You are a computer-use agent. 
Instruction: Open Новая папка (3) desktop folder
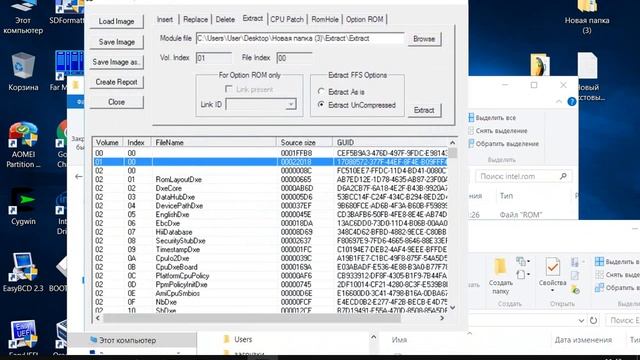pyautogui.click(x=587, y=16)
